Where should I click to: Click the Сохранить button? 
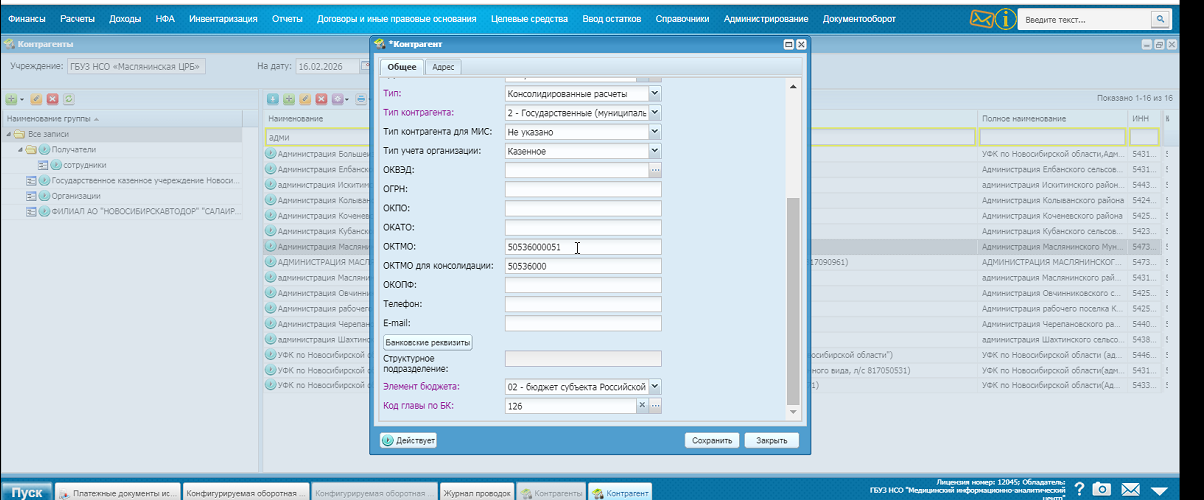[712, 440]
